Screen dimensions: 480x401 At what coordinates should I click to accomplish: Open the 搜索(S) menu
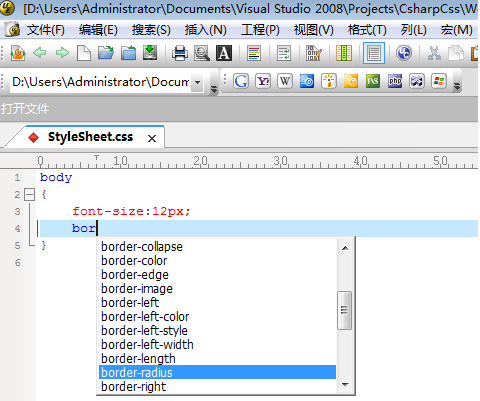point(151,30)
